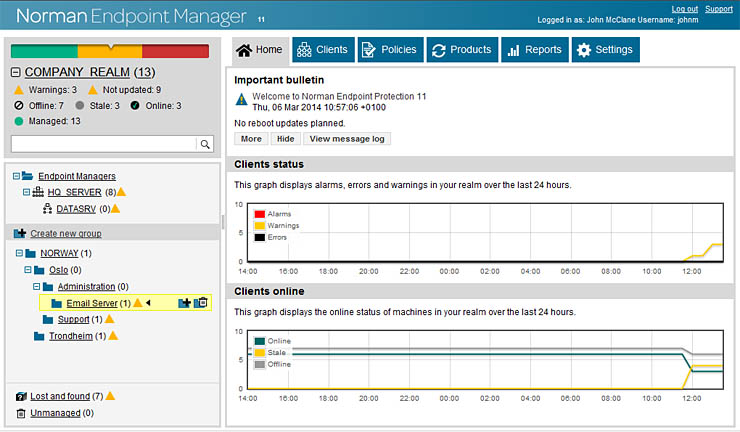Collapse the COMPANY_REALM summary section

[x=16, y=73]
